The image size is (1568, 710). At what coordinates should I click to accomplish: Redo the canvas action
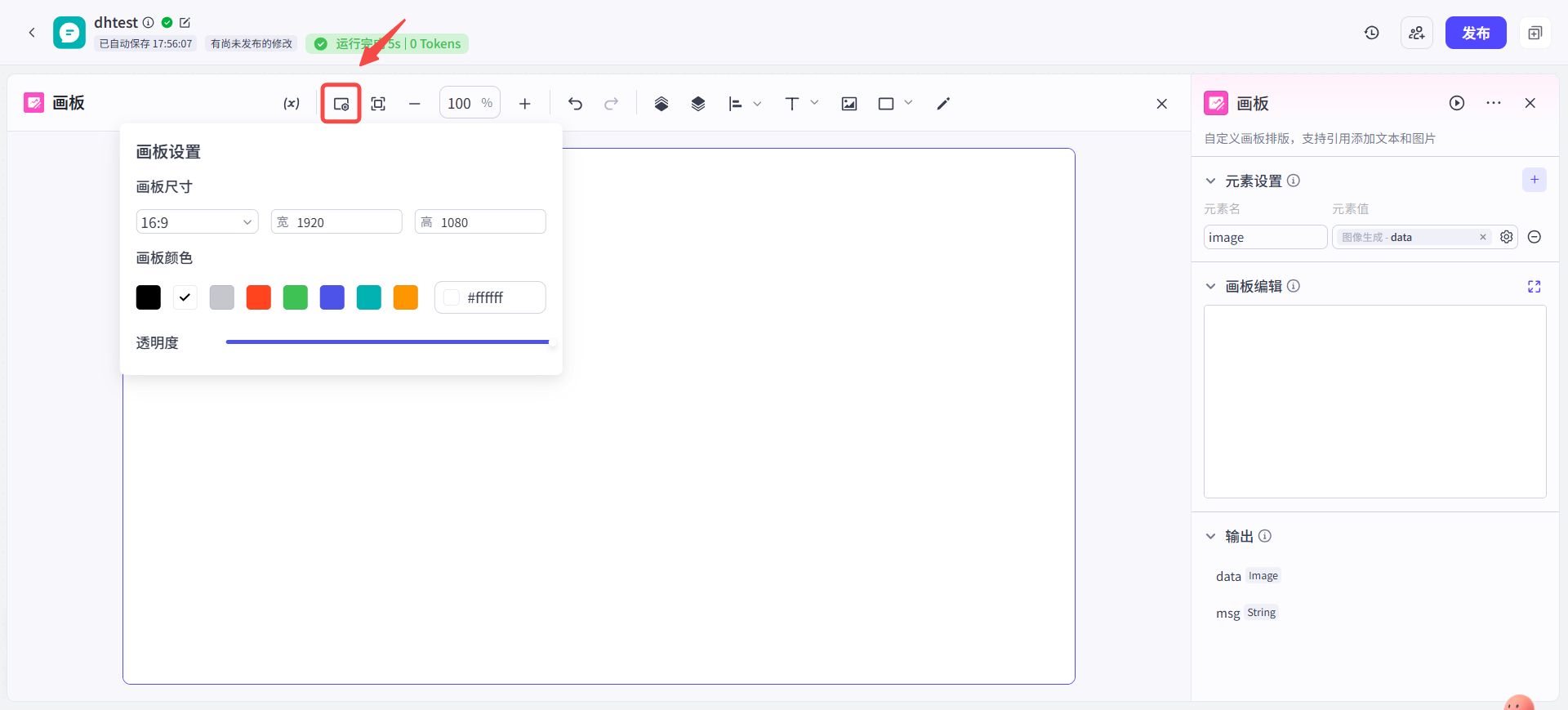pyautogui.click(x=612, y=104)
